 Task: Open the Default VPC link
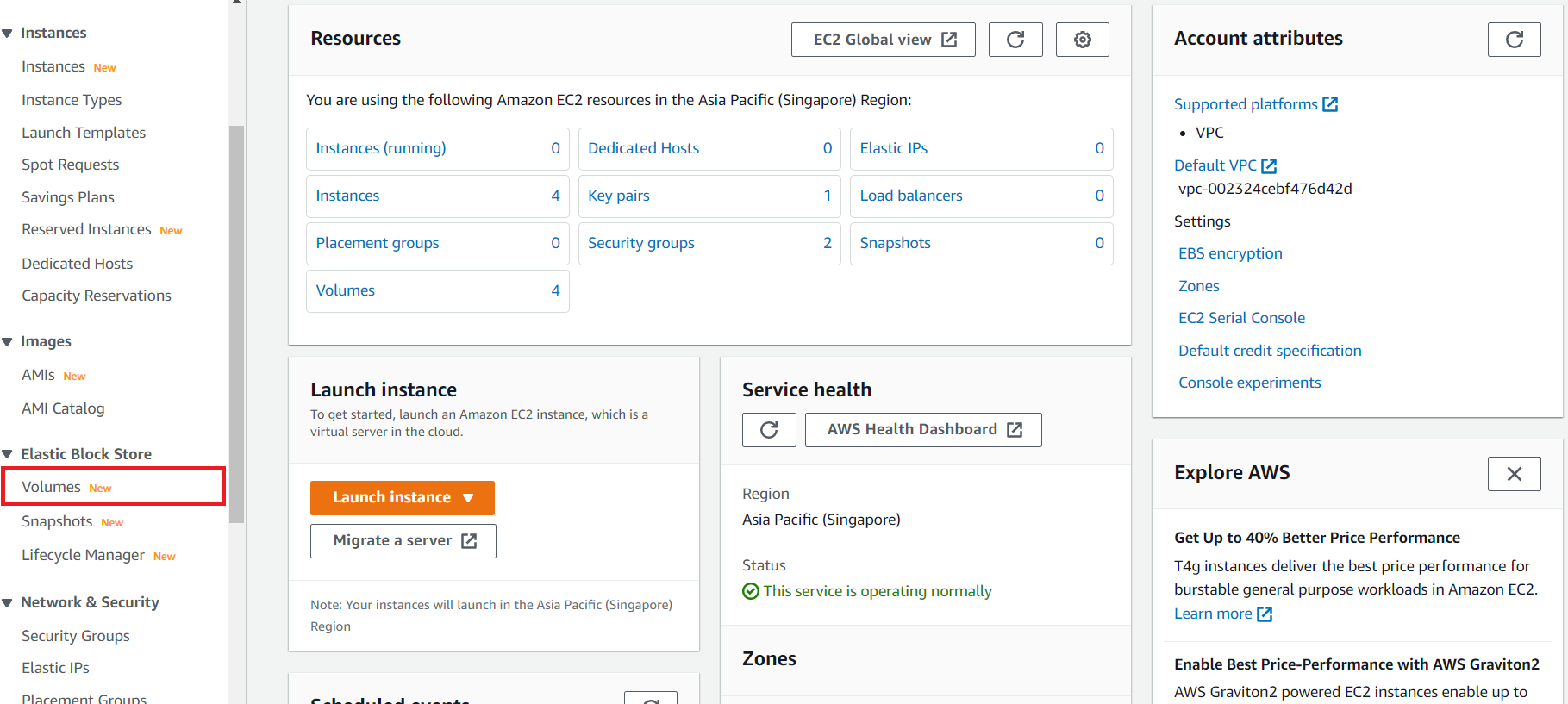pos(1225,165)
